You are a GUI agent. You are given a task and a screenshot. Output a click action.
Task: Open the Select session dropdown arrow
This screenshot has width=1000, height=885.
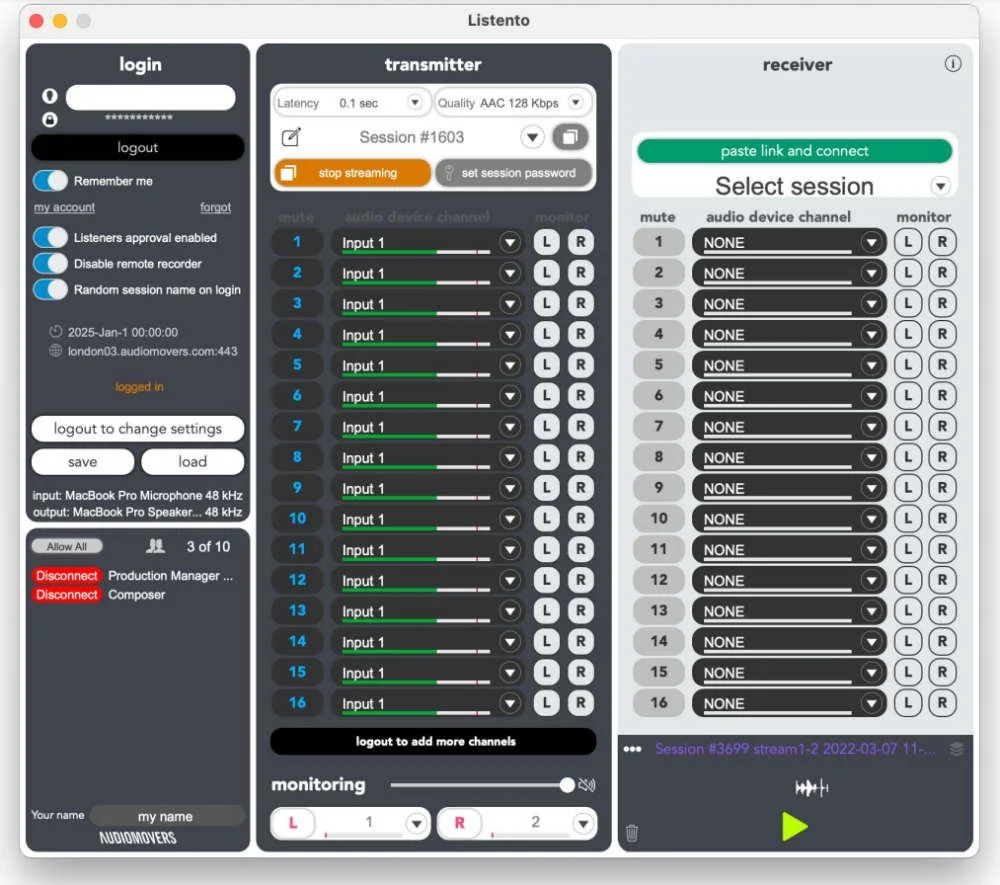[x=940, y=186]
